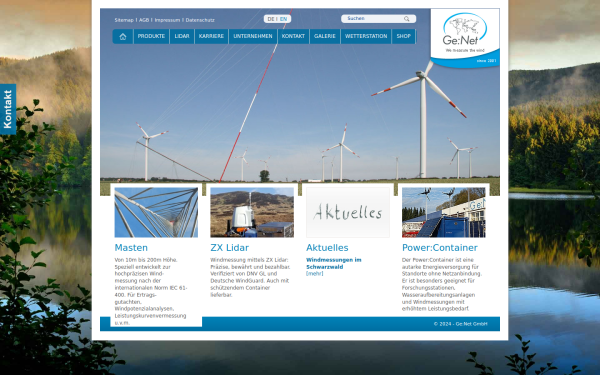
Task: Open the Unternehmen menu
Action: pyautogui.click(x=253, y=36)
